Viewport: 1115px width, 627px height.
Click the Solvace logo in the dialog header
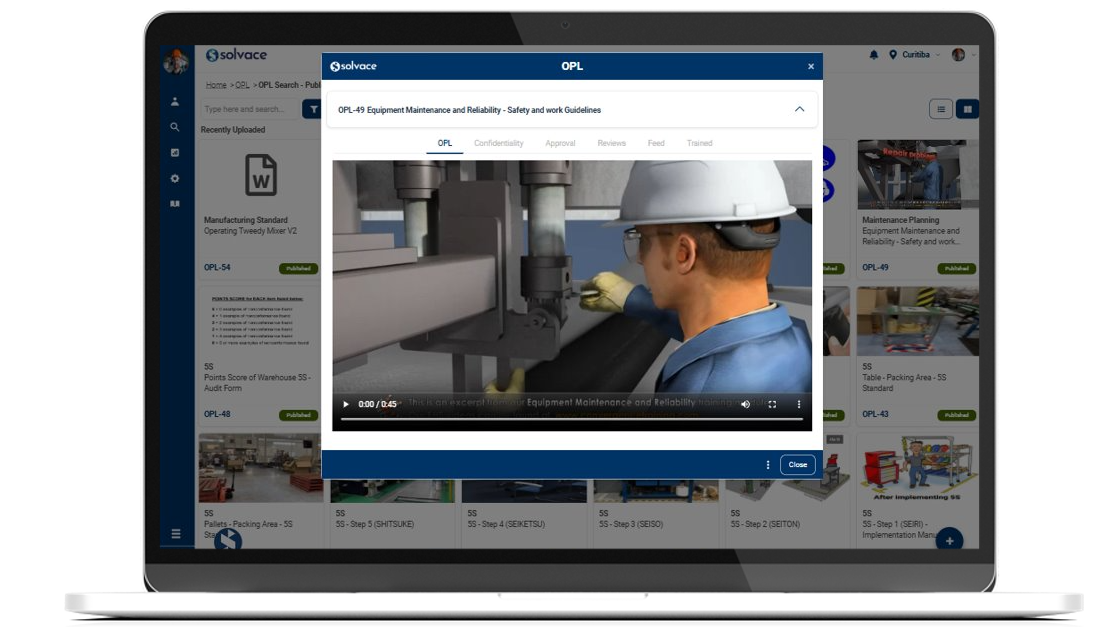coord(353,66)
